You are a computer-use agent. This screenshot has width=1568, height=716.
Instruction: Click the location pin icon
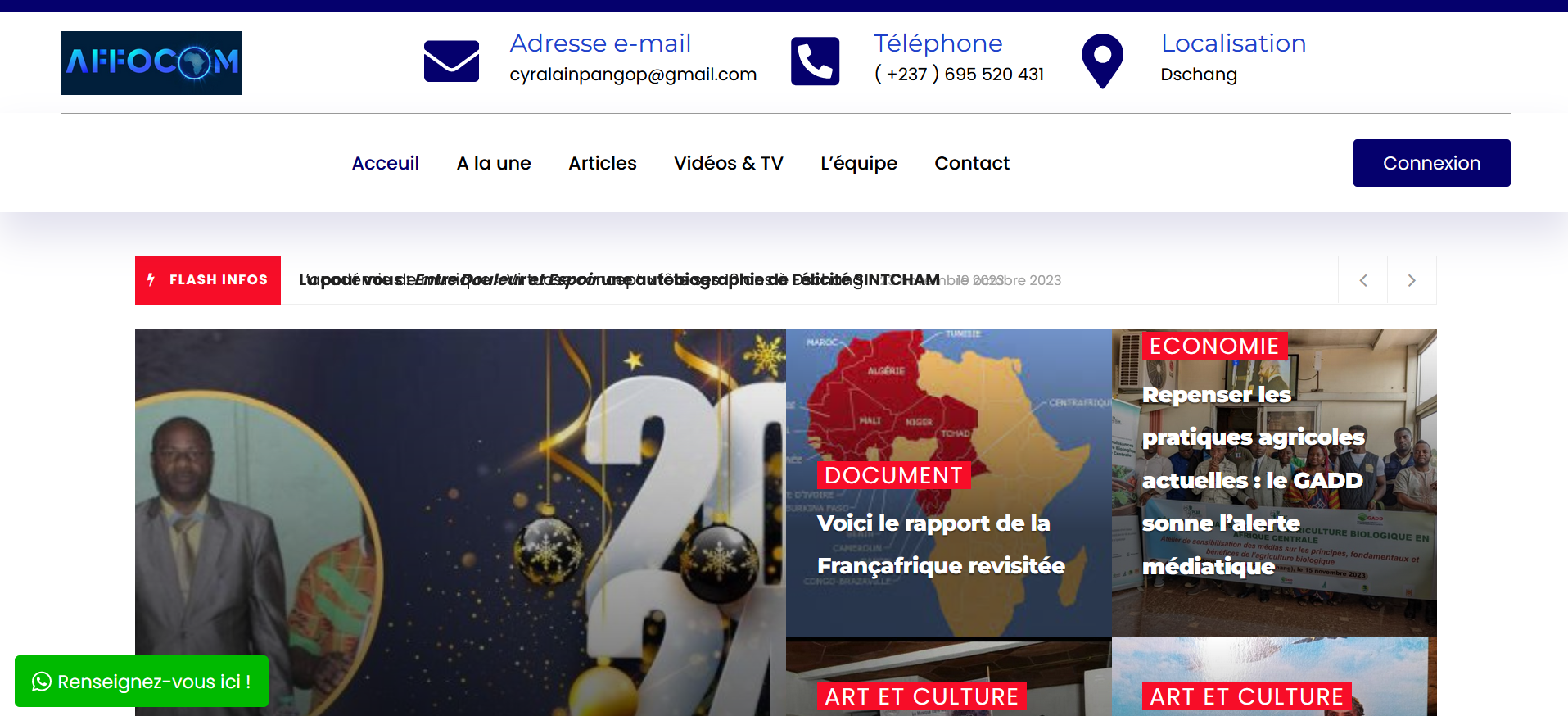click(x=1102, y=61)
